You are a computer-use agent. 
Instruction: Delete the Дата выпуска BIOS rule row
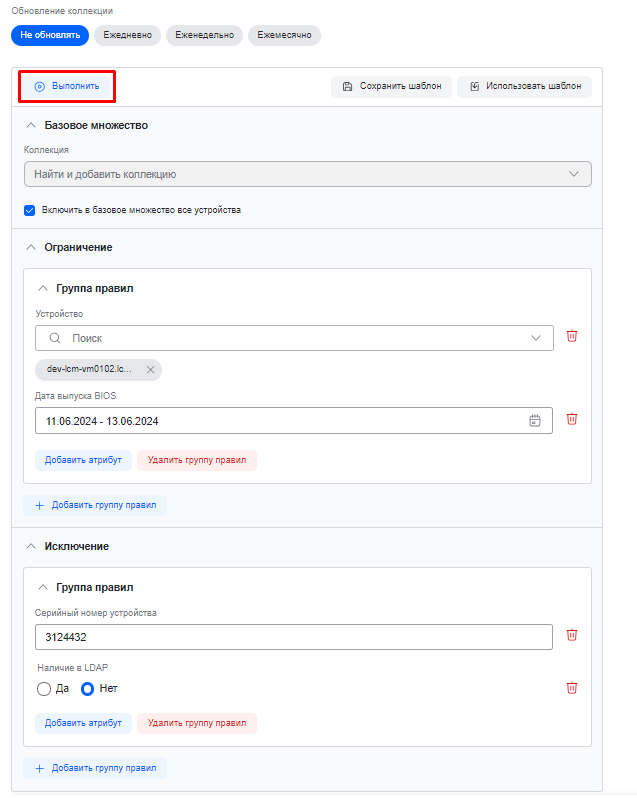[x=572, y=420]
